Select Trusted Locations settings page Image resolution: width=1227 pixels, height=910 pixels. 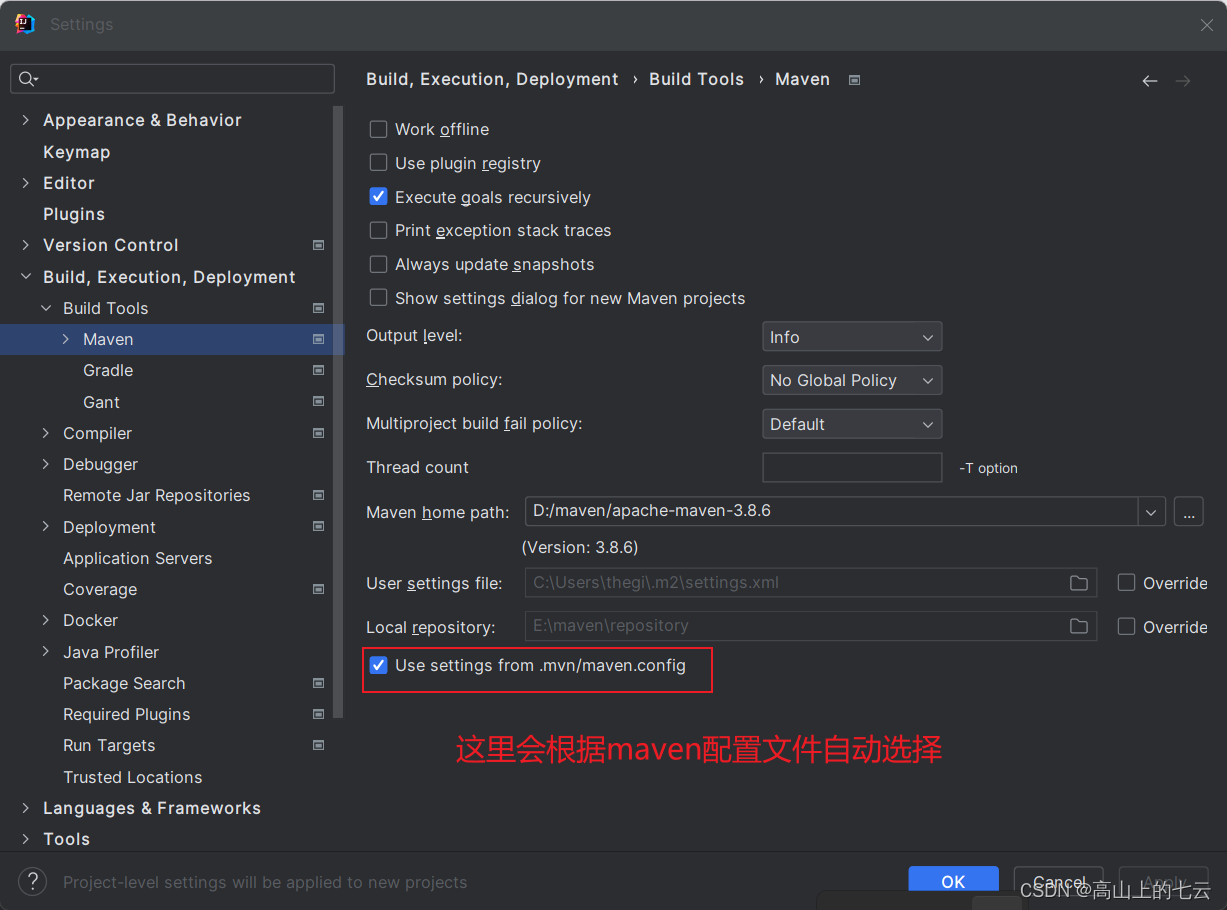(x=133, y=777)
